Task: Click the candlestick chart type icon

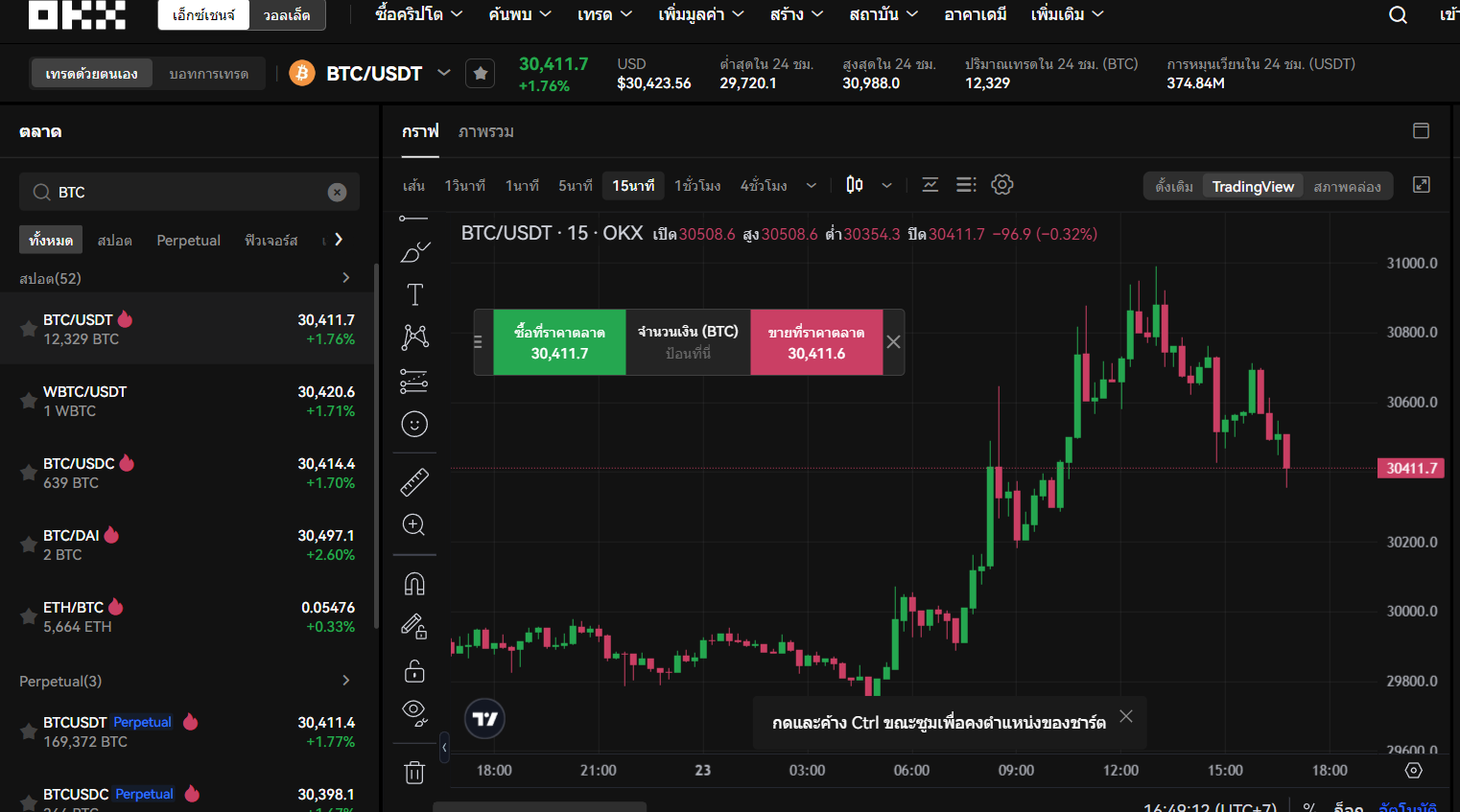Action: pos(855,185)
